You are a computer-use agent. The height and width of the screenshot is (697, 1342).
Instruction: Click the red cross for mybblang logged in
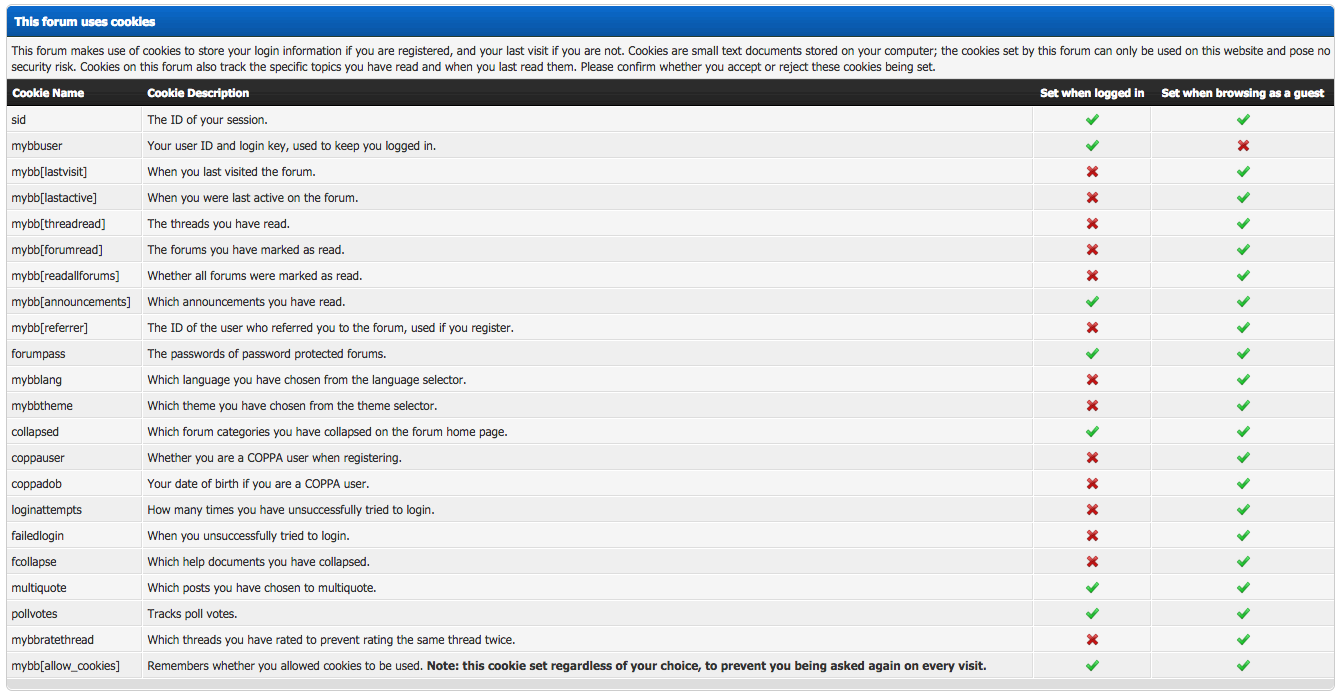(1092, 380)
